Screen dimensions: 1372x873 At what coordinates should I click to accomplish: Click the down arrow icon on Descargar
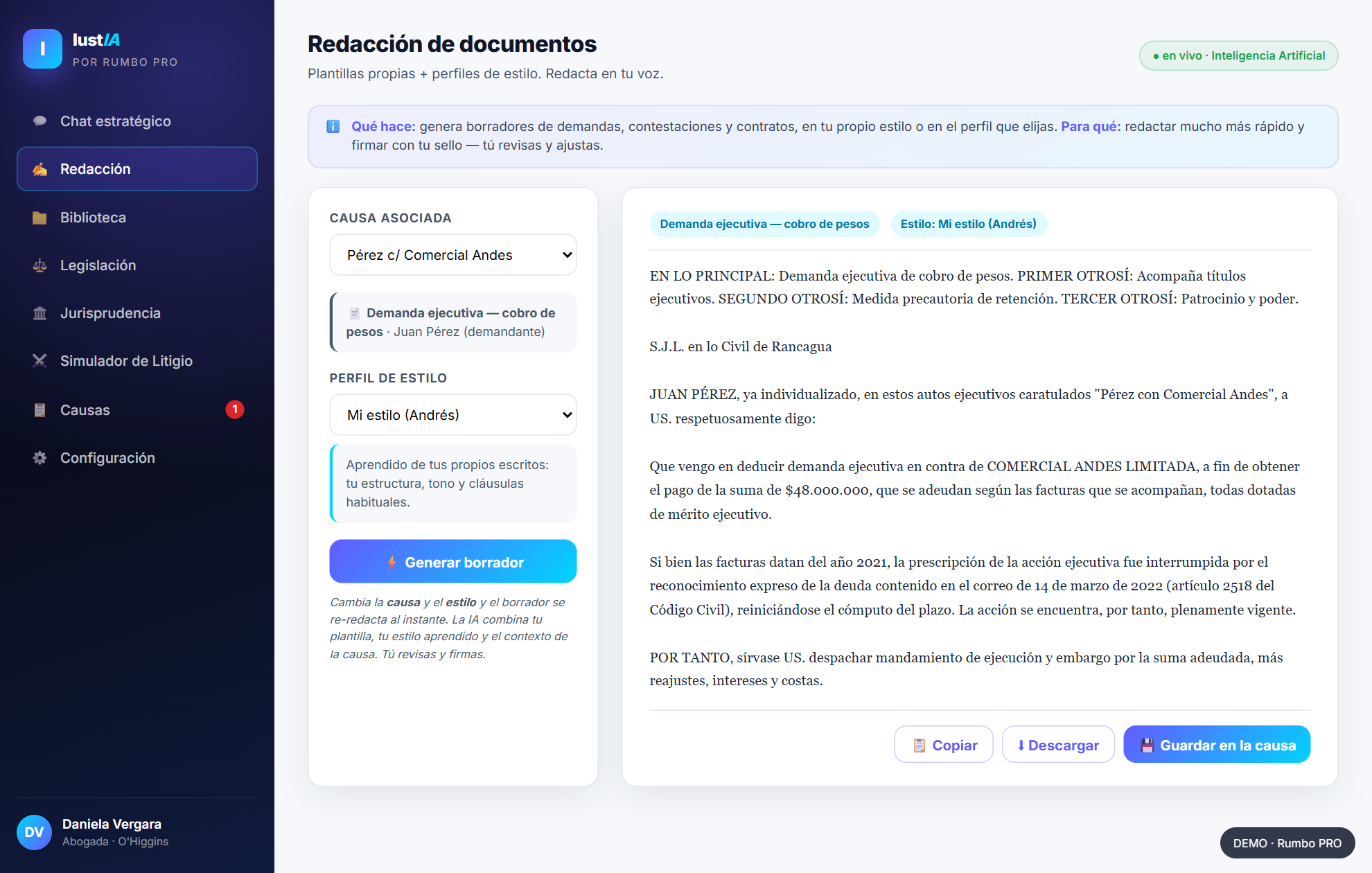tap(1021, 746)
